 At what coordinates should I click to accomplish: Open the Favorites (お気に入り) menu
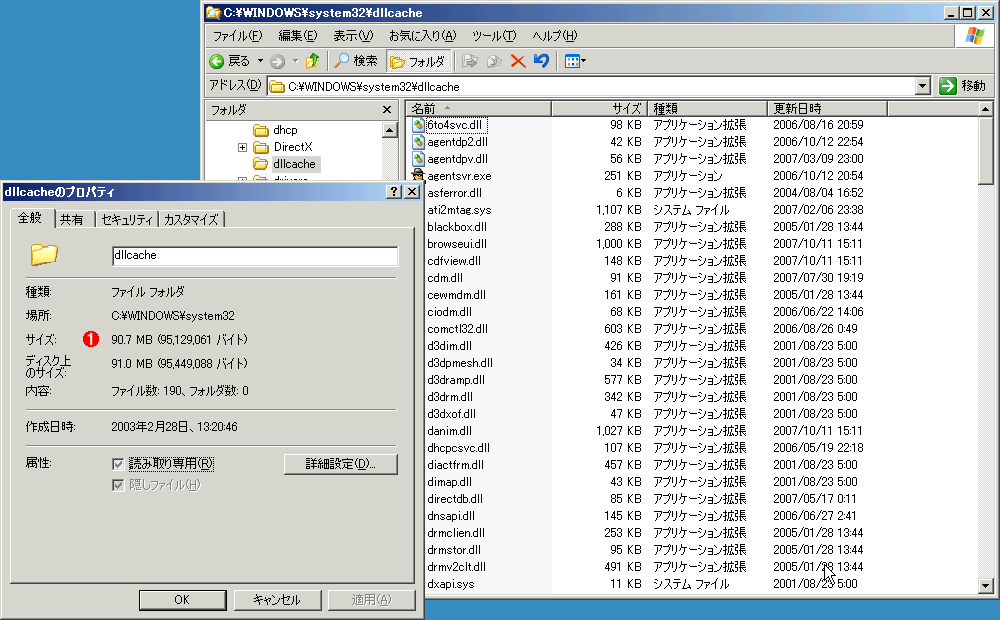tap(423, 36)
